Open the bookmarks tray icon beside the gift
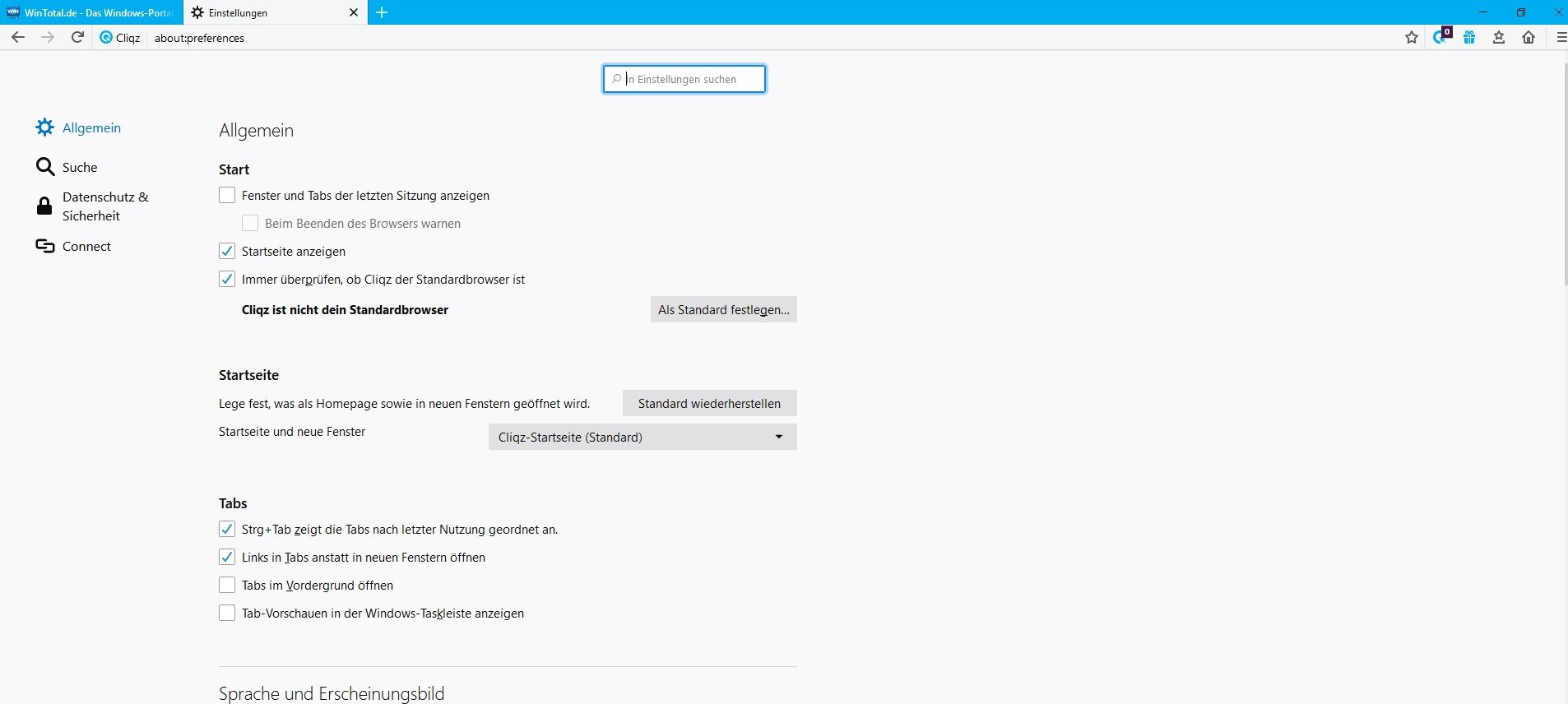This screenshot has width=1568, height=704. pos(1499,37)
